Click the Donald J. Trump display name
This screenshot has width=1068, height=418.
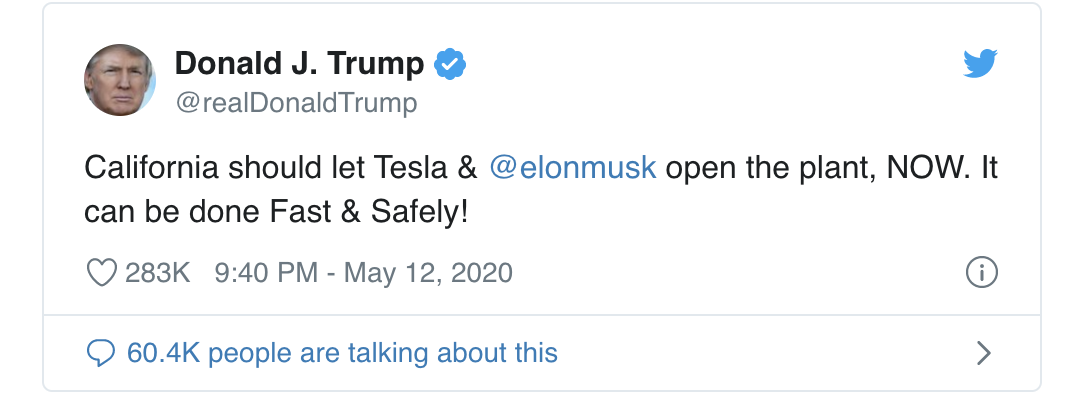(x=299, y=65)
